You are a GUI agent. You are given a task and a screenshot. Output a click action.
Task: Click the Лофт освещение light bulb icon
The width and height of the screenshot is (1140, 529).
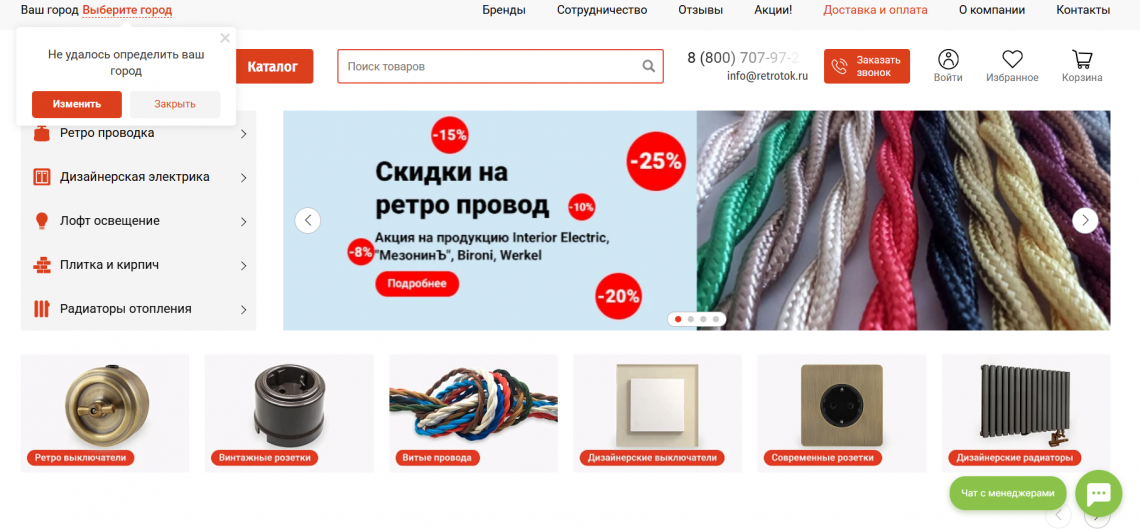point(41,221)
